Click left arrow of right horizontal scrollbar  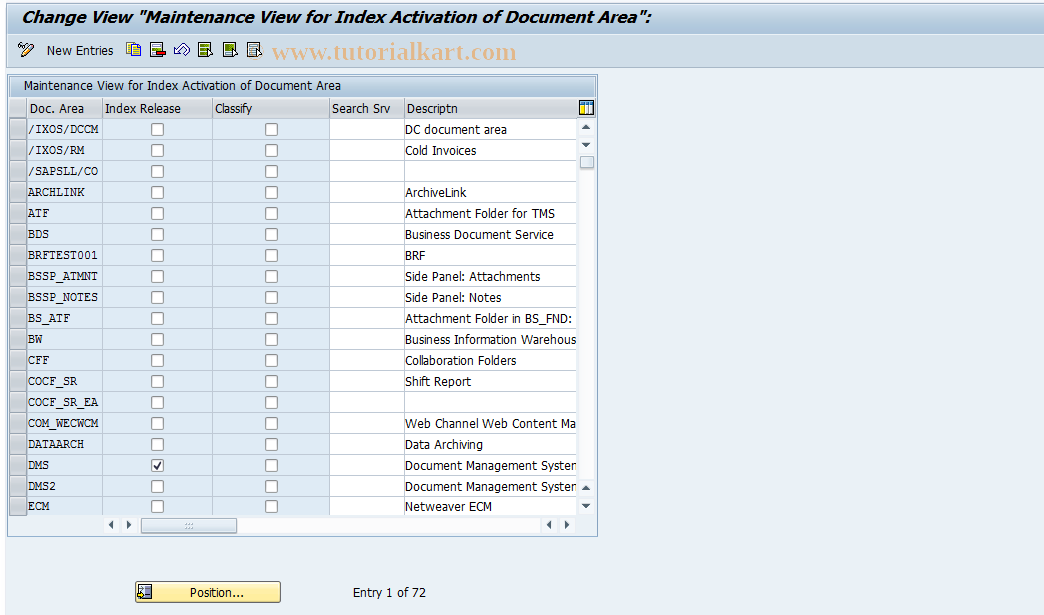pos(549,524)
